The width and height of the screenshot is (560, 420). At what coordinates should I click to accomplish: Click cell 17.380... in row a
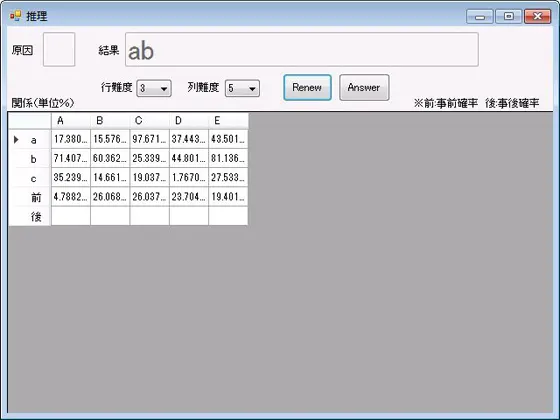click(x=71, y=139)
